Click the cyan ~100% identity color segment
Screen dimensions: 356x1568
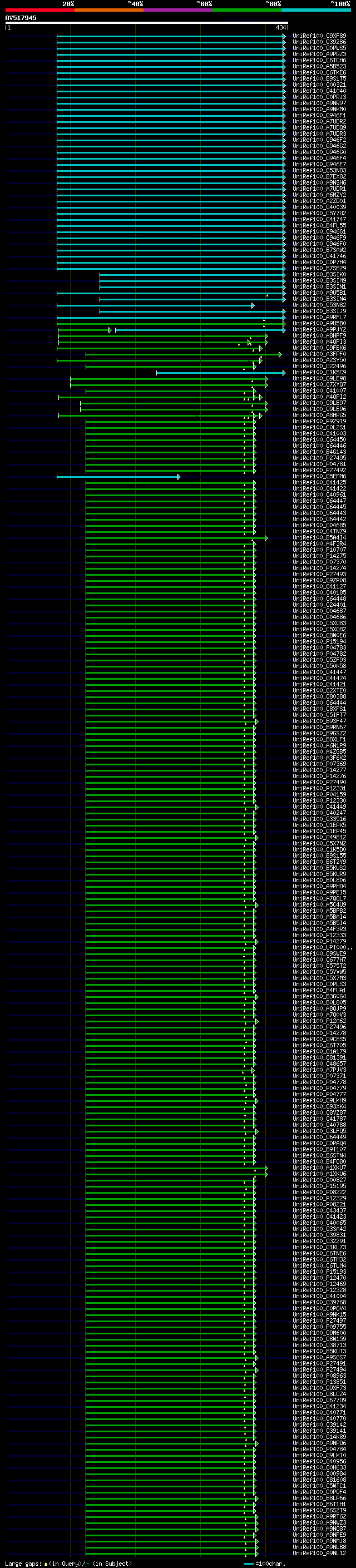(316, 10)
